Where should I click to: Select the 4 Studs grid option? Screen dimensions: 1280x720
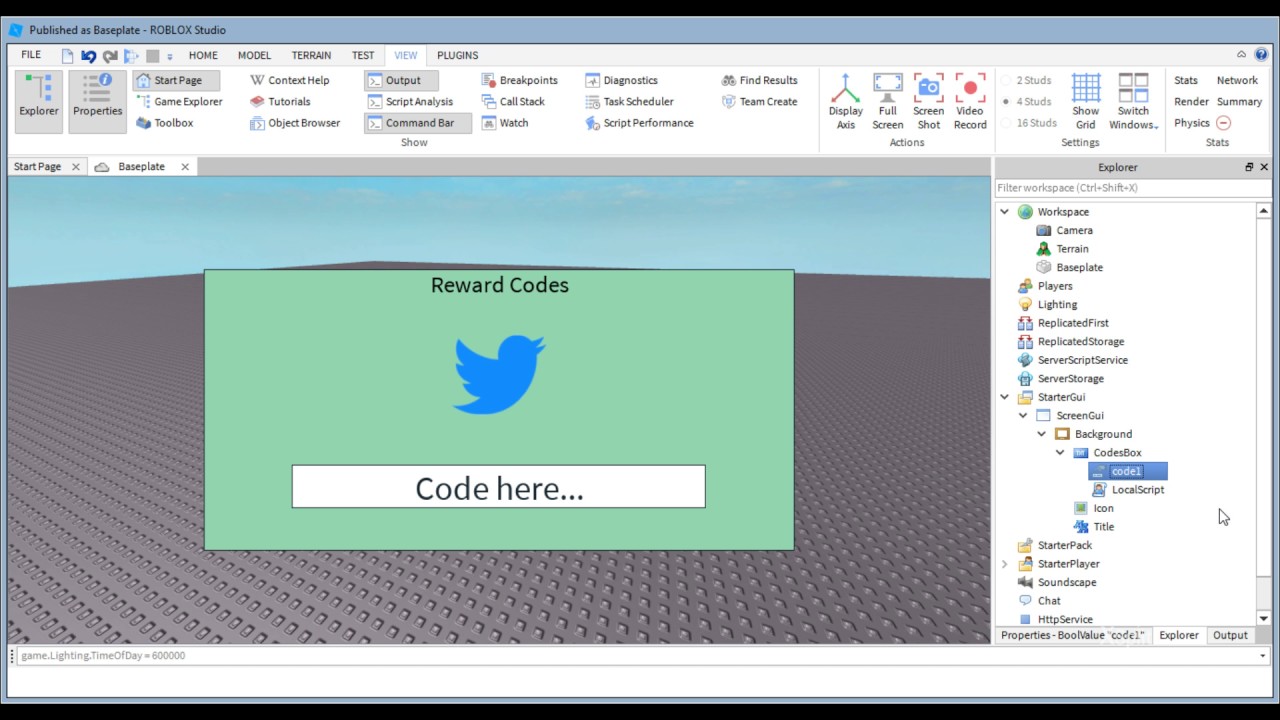pyautogui.click(x=1027, y=101)
